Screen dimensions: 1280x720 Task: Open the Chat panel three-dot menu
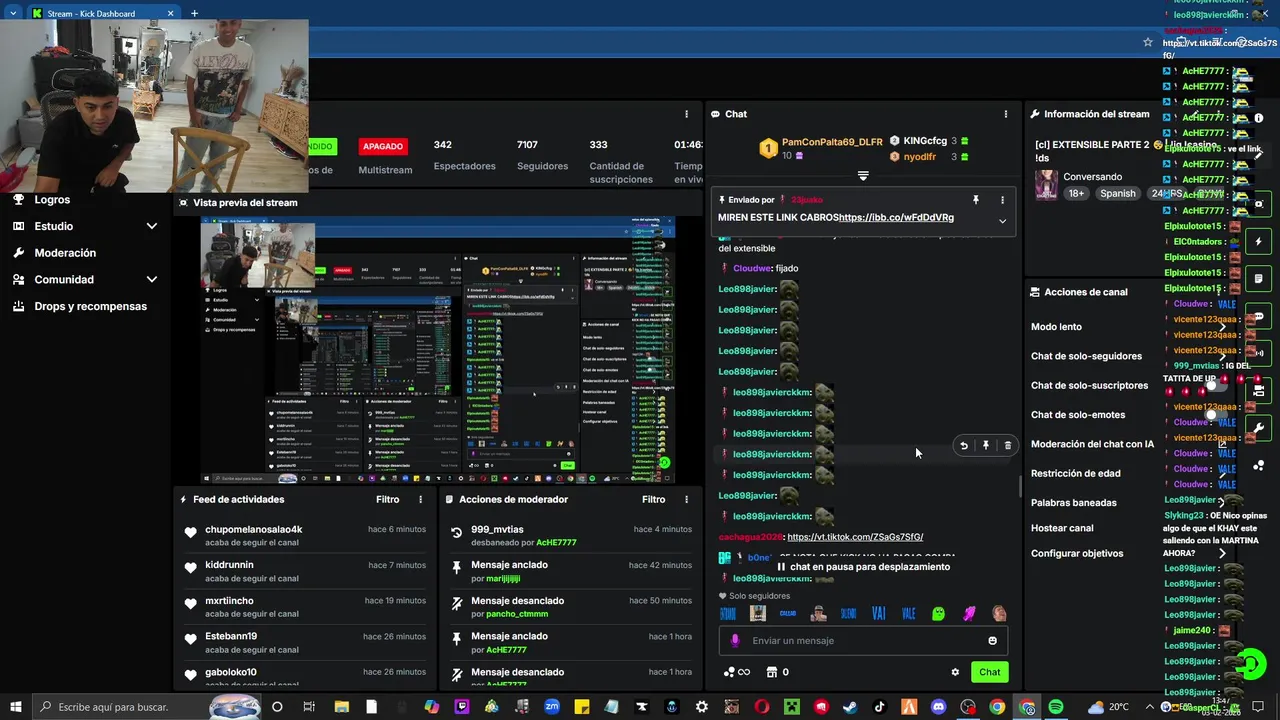(x=1005, y=114)
